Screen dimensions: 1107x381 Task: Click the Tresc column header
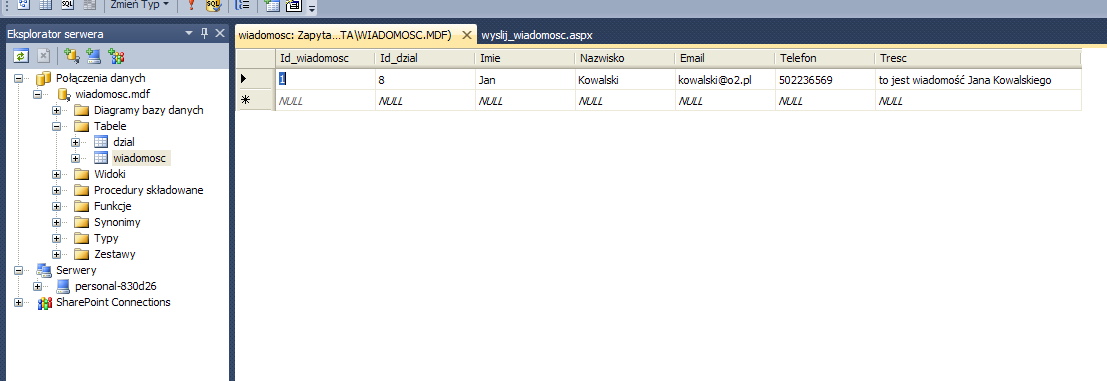[979, 59]
